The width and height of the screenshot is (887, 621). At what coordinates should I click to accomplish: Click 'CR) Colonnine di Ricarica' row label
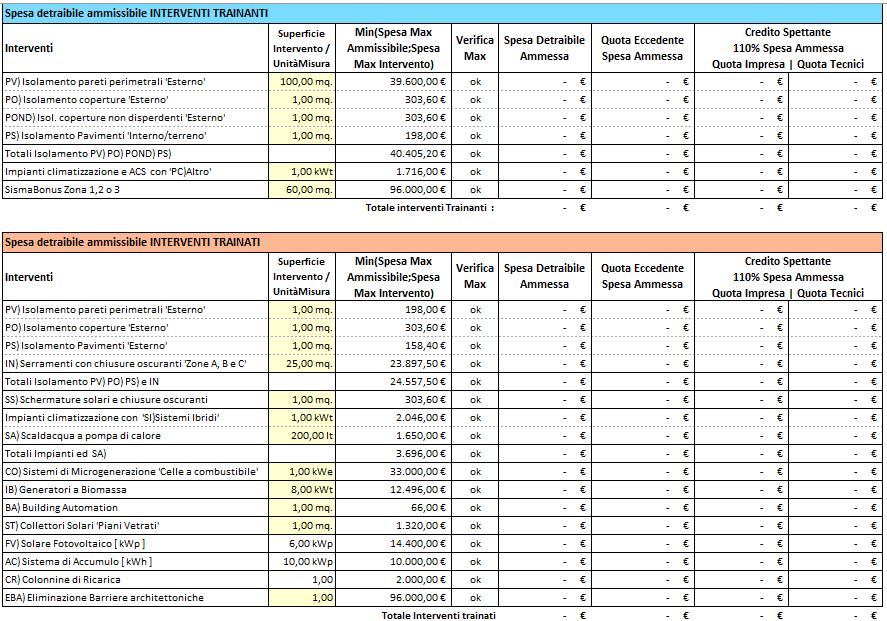coord(62,580)
